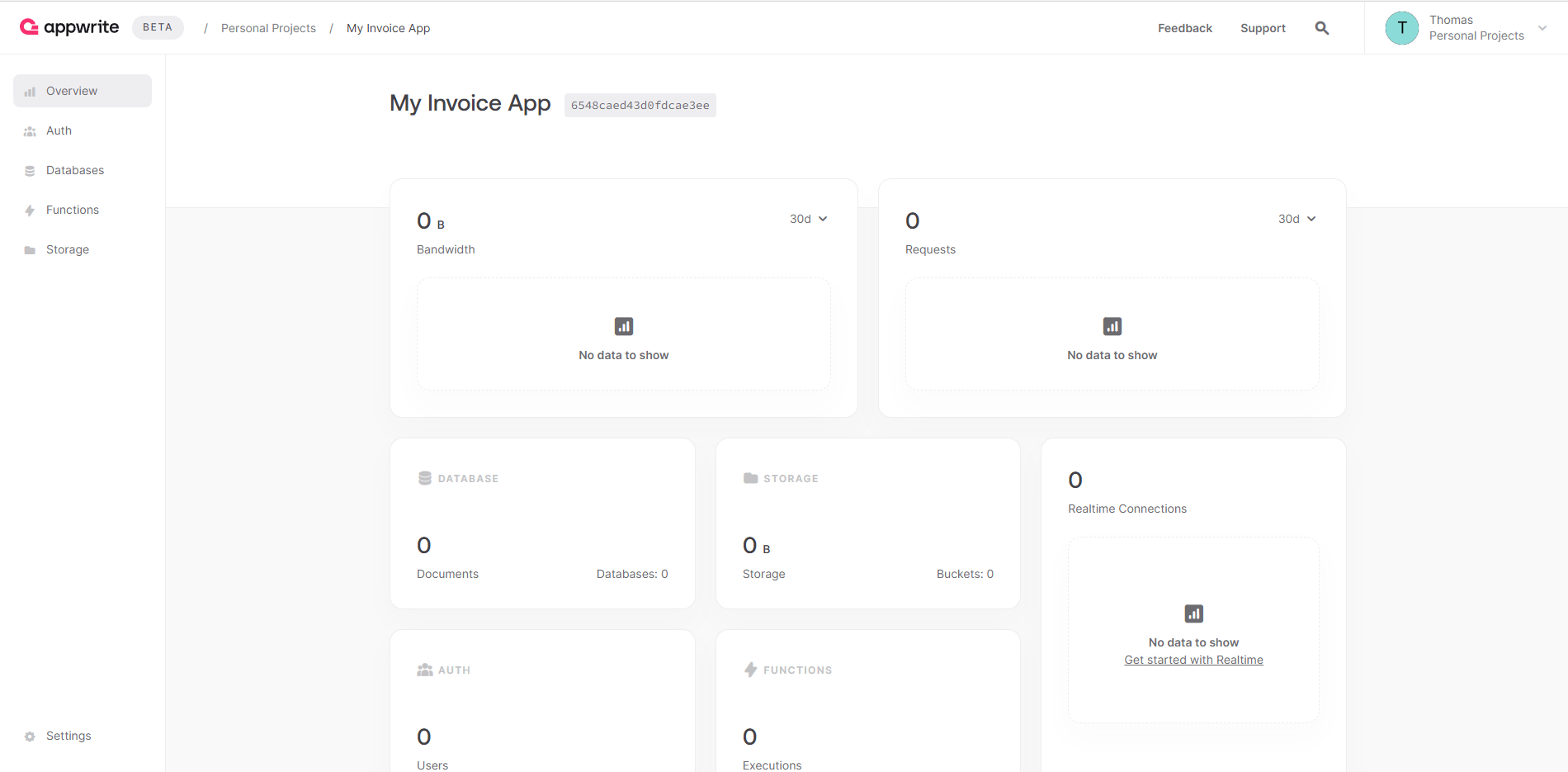The width and height of the screenshot is (1568, 772).
Task: Click the Buckets: 0 text
Action: (x=965, y=574)
